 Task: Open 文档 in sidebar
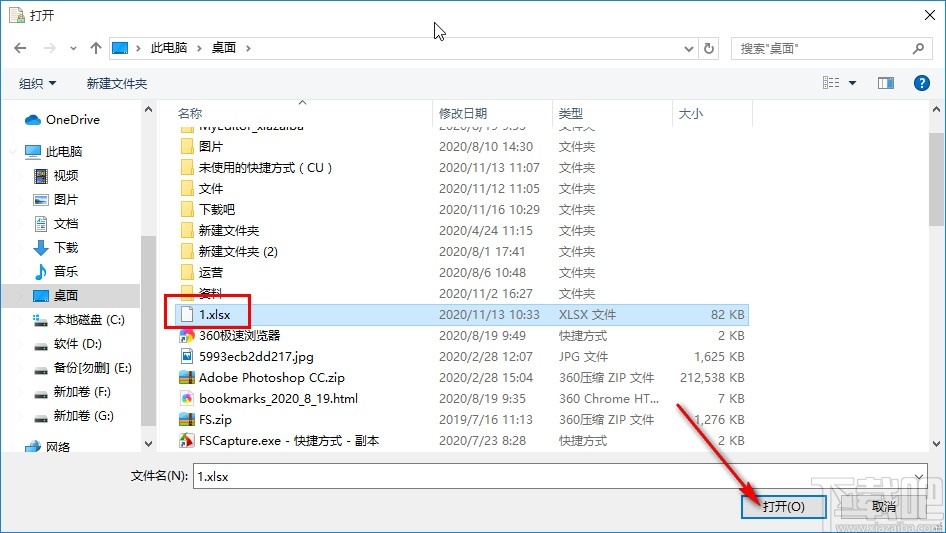pyautogui.click(x=56, y=223)
